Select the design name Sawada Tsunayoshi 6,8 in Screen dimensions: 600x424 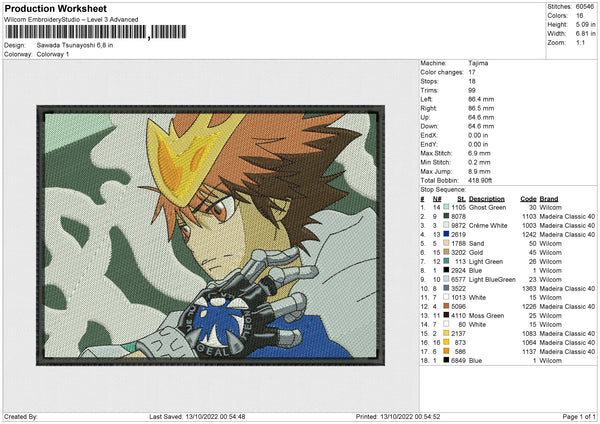75,45
